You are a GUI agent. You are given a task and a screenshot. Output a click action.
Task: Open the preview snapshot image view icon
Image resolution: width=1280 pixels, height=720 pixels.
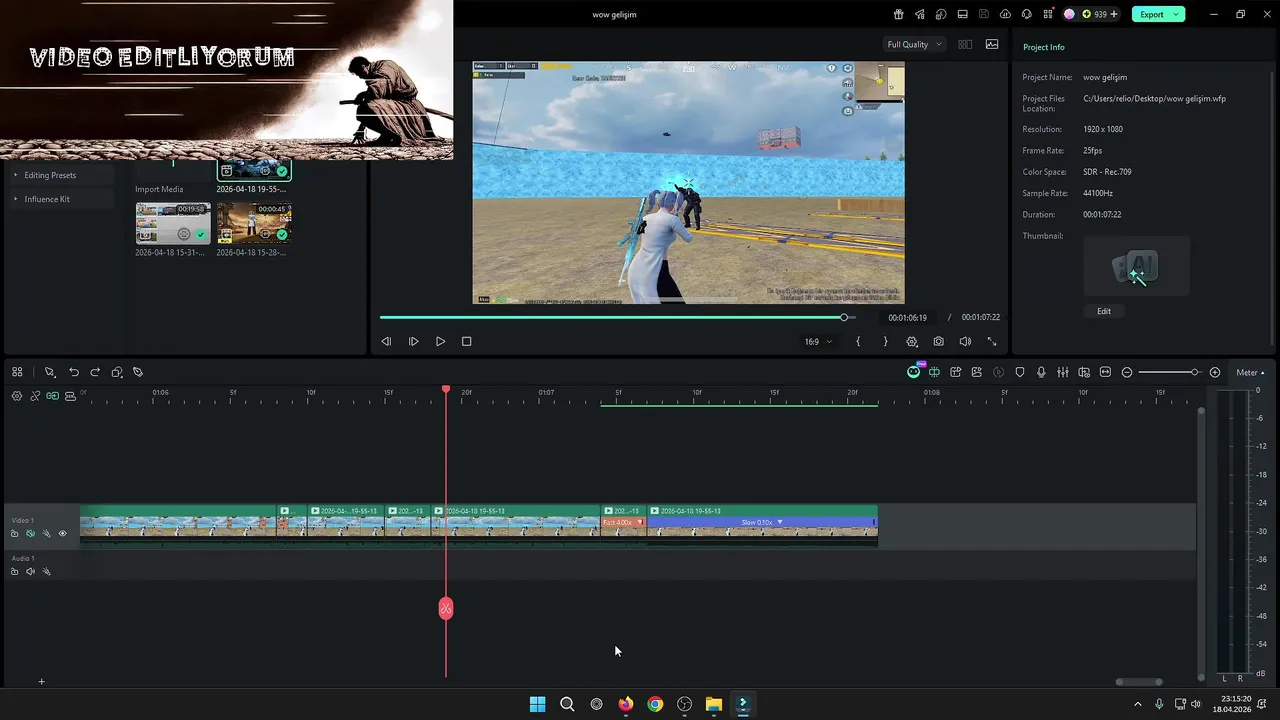pos(992,44)
